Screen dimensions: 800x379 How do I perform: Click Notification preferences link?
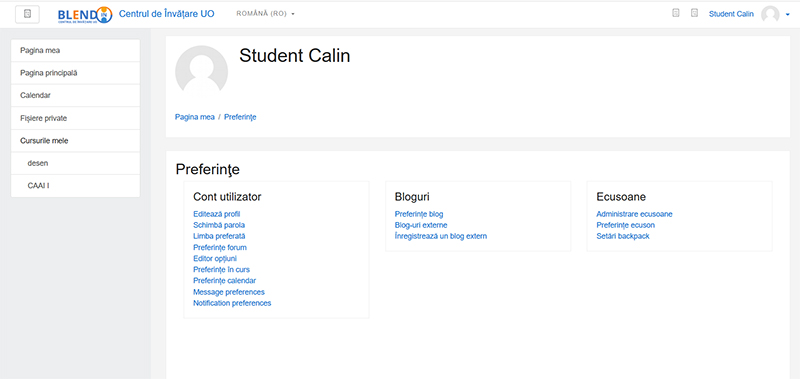tap(232, 303)
